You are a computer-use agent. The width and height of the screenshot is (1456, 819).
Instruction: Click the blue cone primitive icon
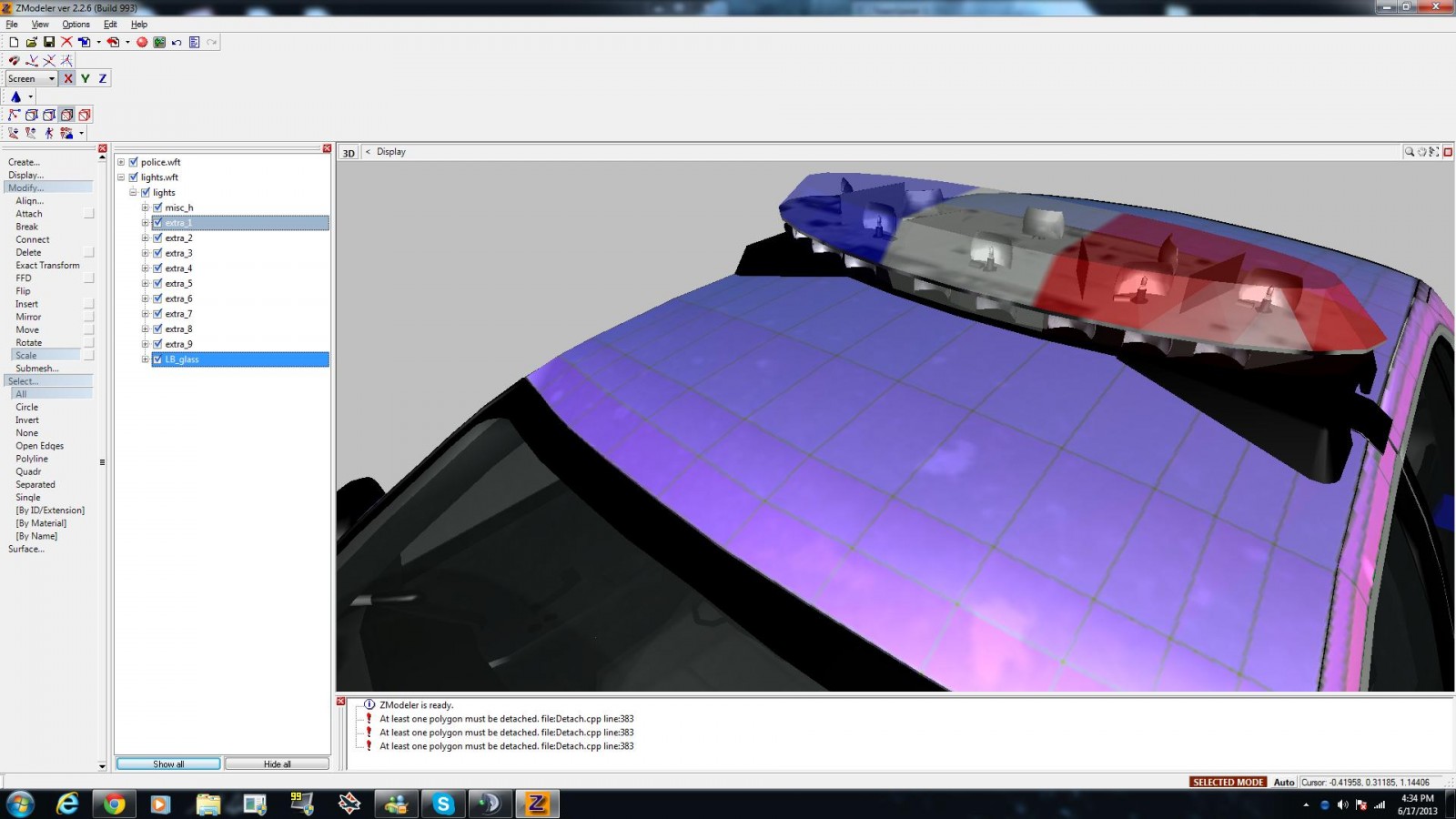tap(15, 96)
